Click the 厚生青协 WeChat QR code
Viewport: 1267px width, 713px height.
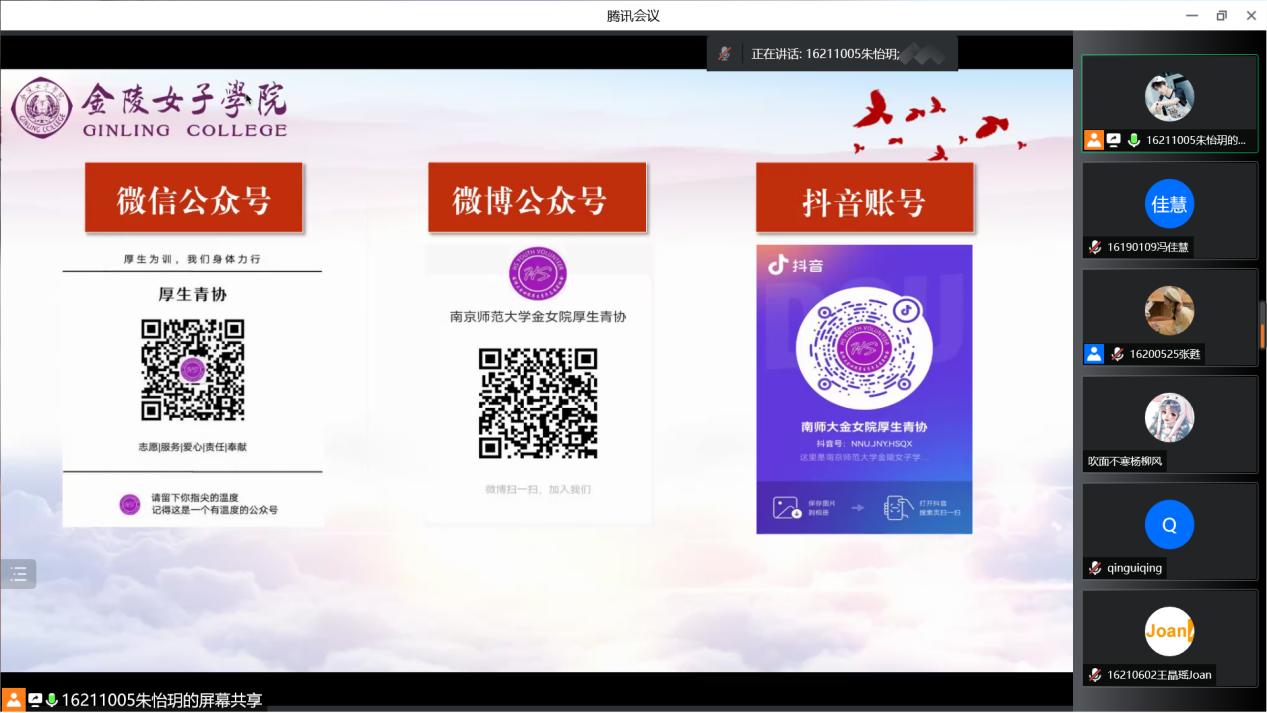tap(193, 370)
